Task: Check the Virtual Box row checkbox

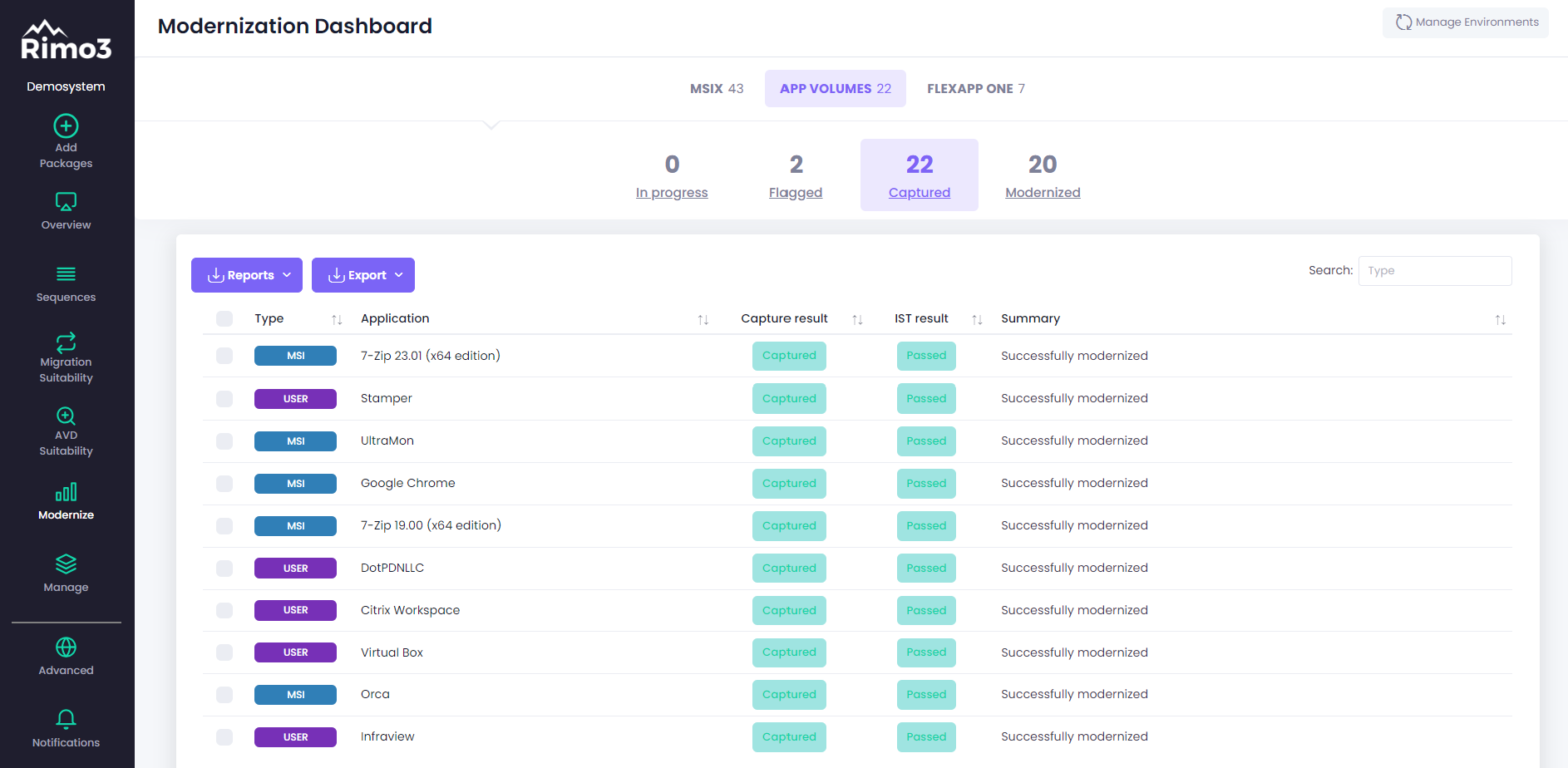Action: click(224, 652)
